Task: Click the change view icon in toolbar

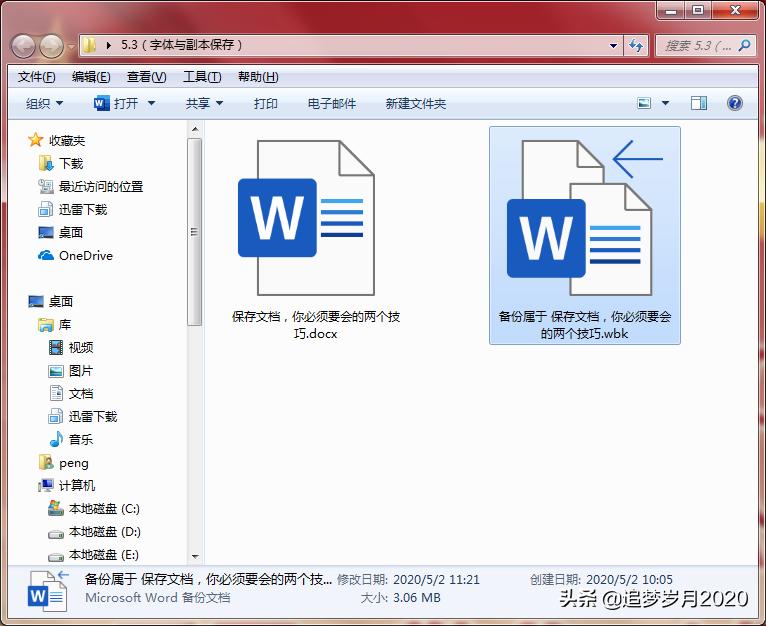Action: pyautogui.click(x=644, y=103)
